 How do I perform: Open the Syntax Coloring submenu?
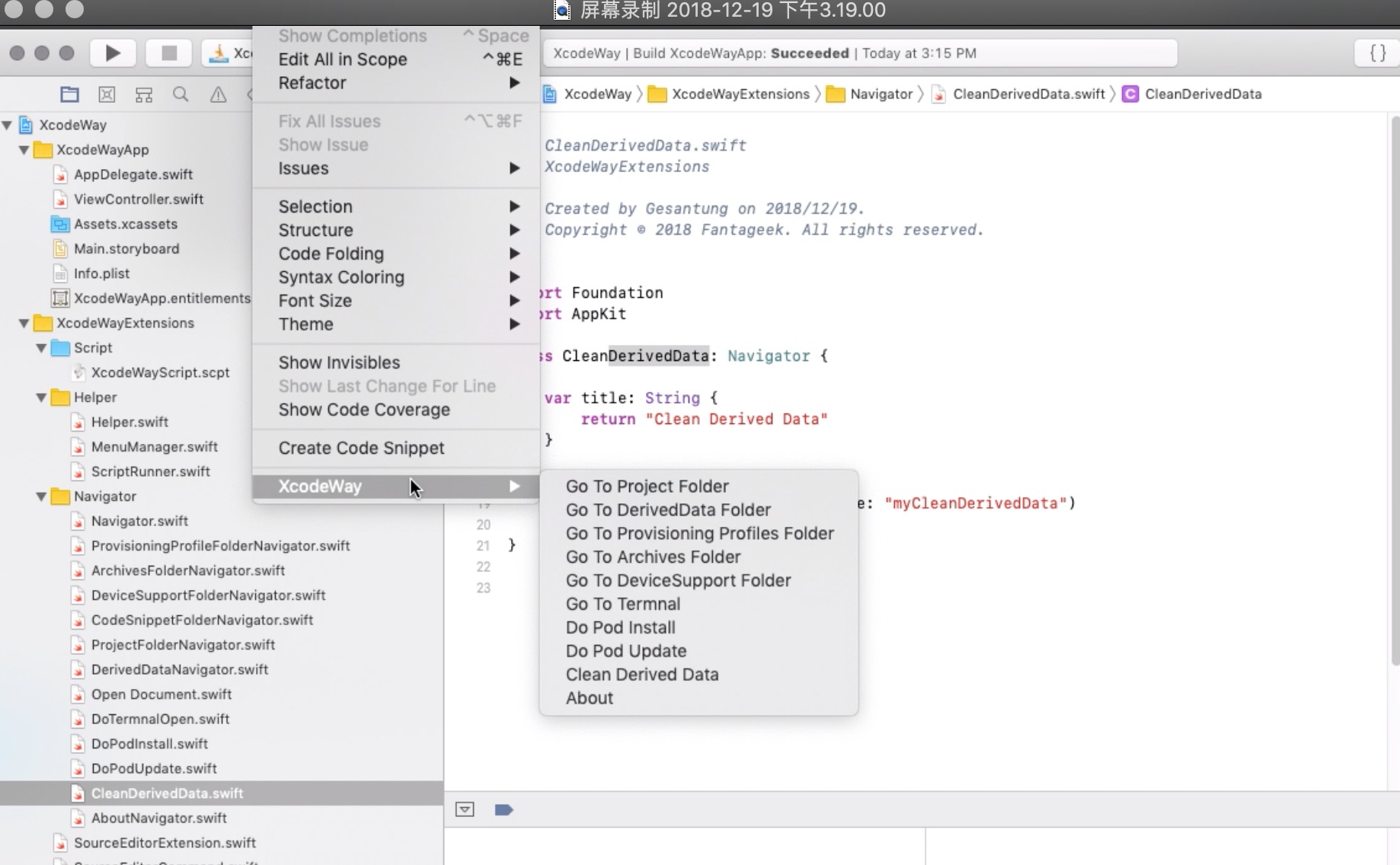tap(396, 277)
